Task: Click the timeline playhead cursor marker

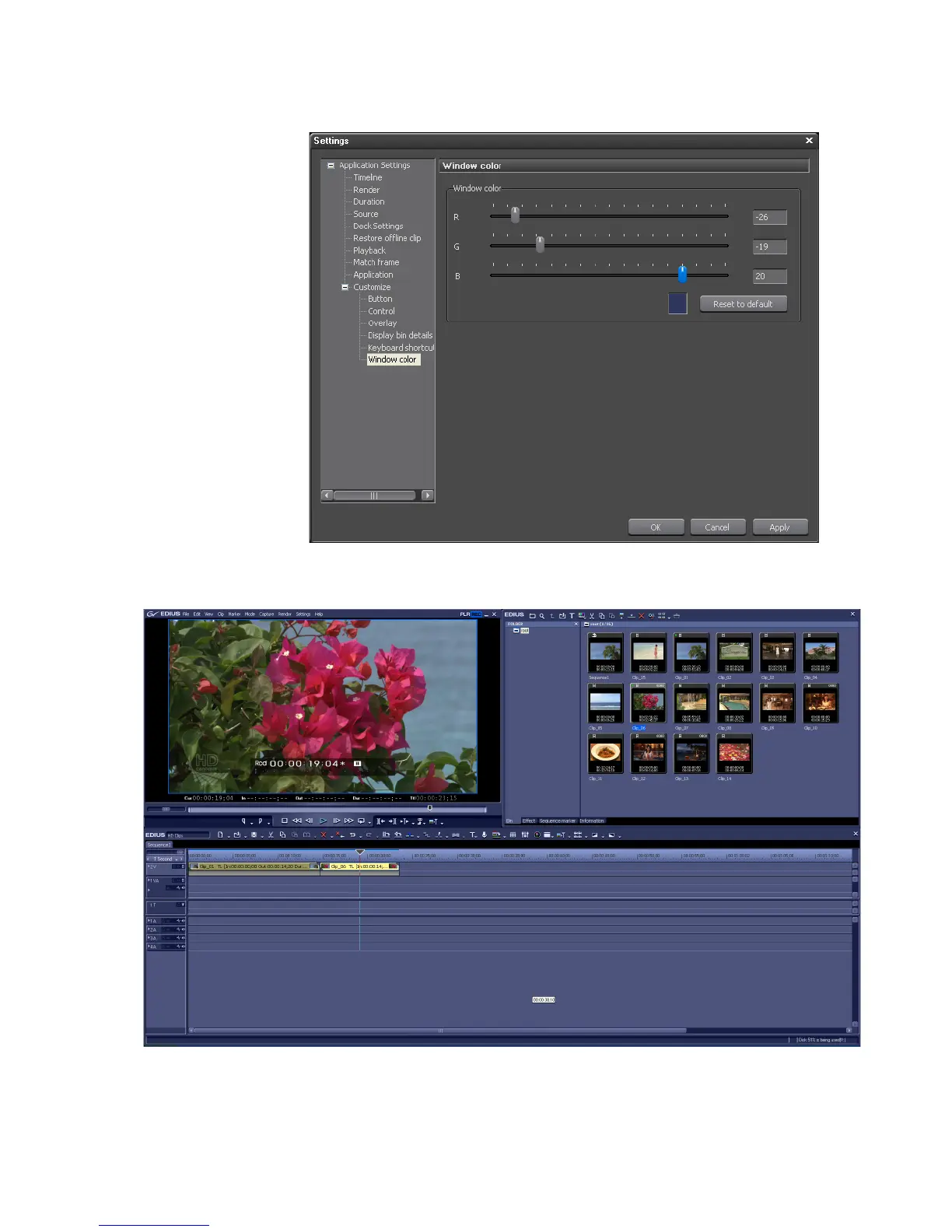Action: (359, 852)
